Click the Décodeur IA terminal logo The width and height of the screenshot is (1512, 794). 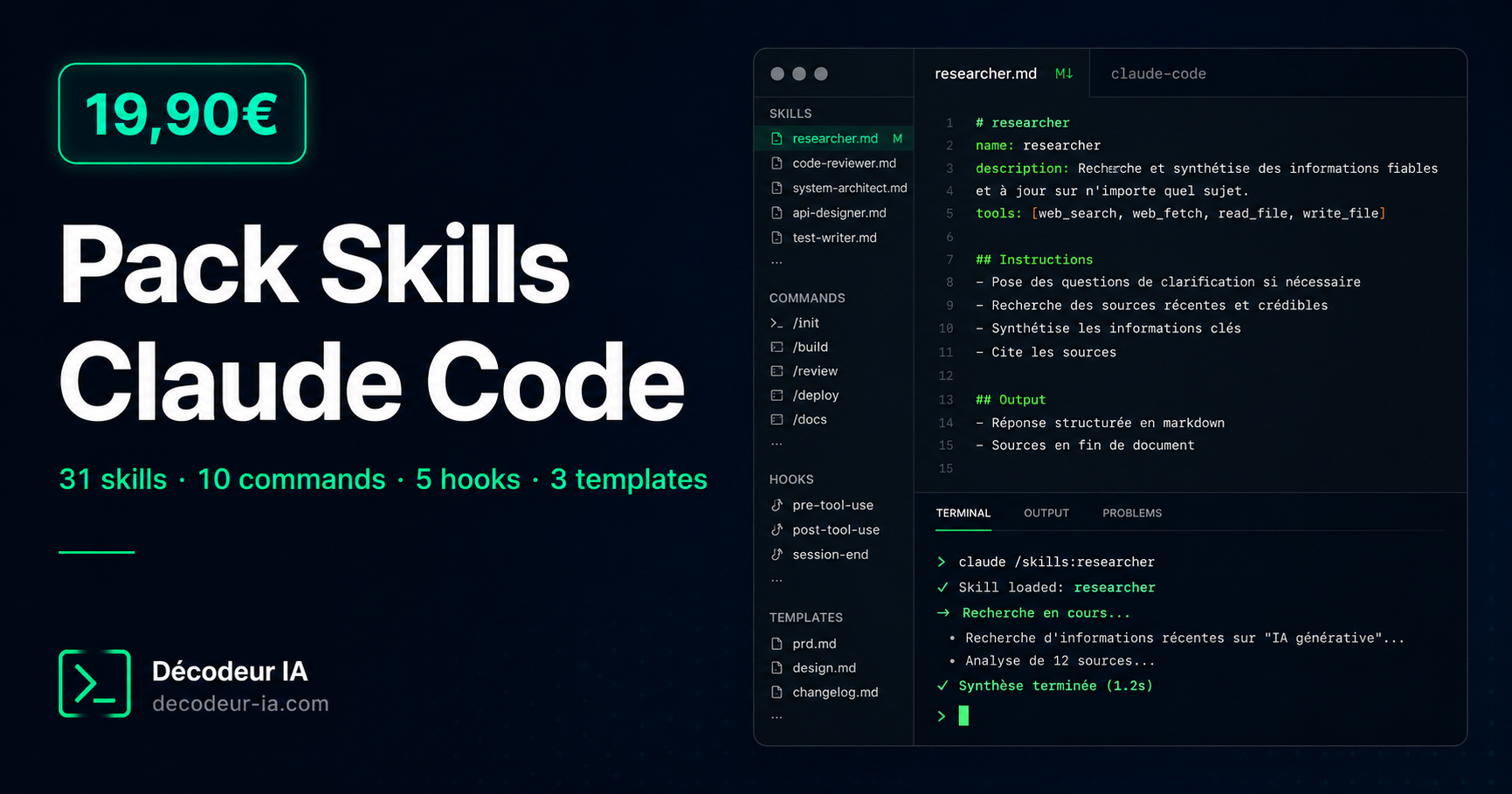pos(94,683)
